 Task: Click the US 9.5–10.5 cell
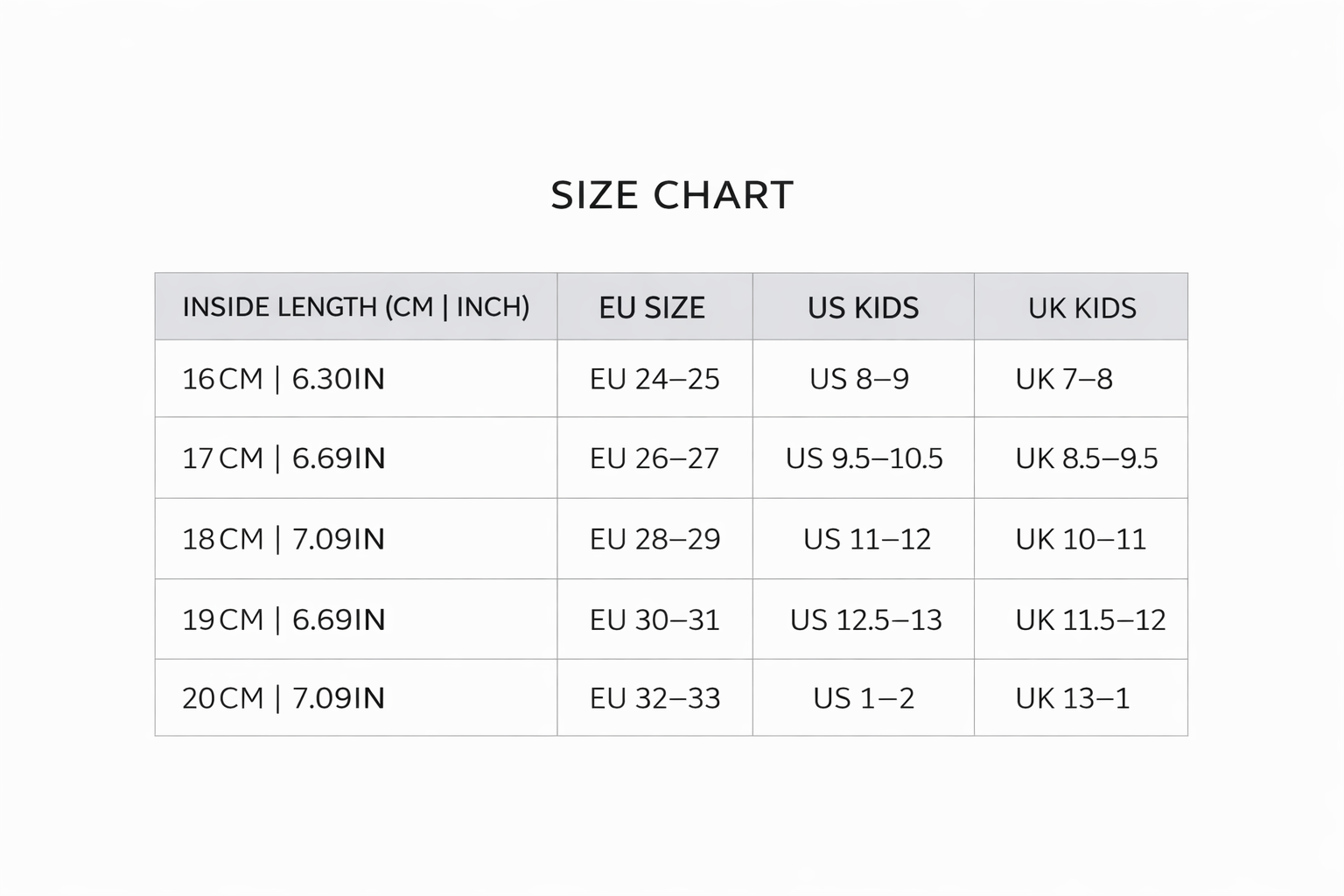864,458
